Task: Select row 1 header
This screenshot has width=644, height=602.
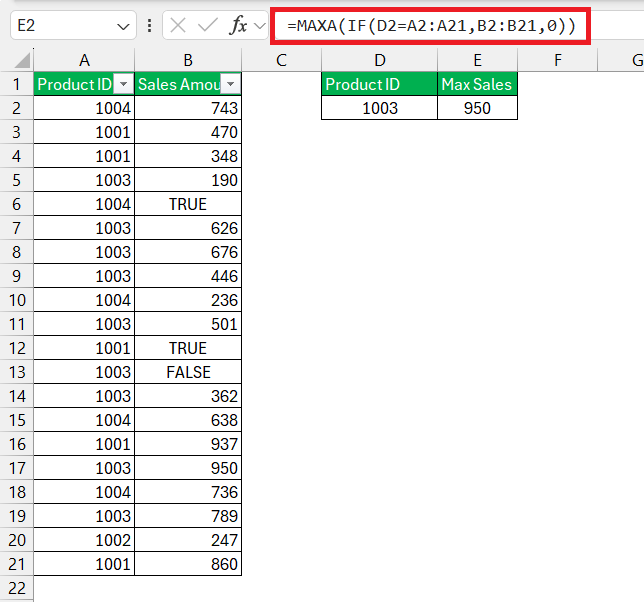Action: click(16, 84)
